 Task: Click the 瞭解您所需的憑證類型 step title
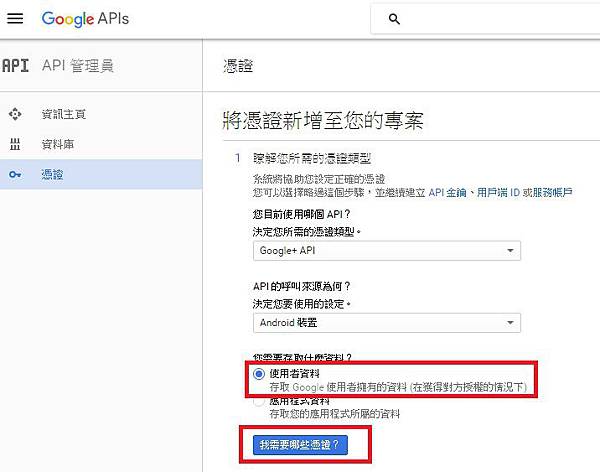click(x=311, y=158)
